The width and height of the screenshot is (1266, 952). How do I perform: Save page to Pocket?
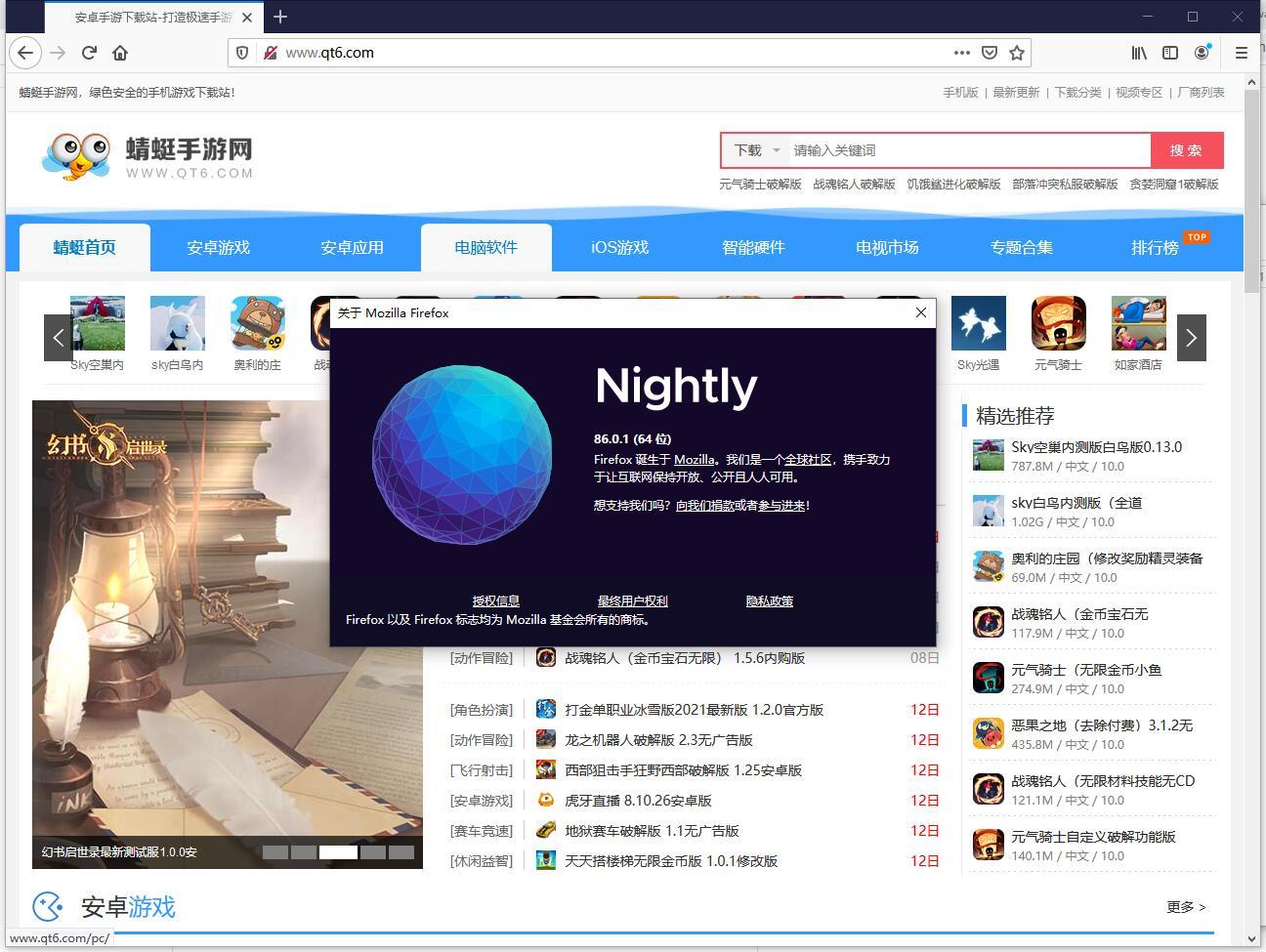[x=990, y=53]
